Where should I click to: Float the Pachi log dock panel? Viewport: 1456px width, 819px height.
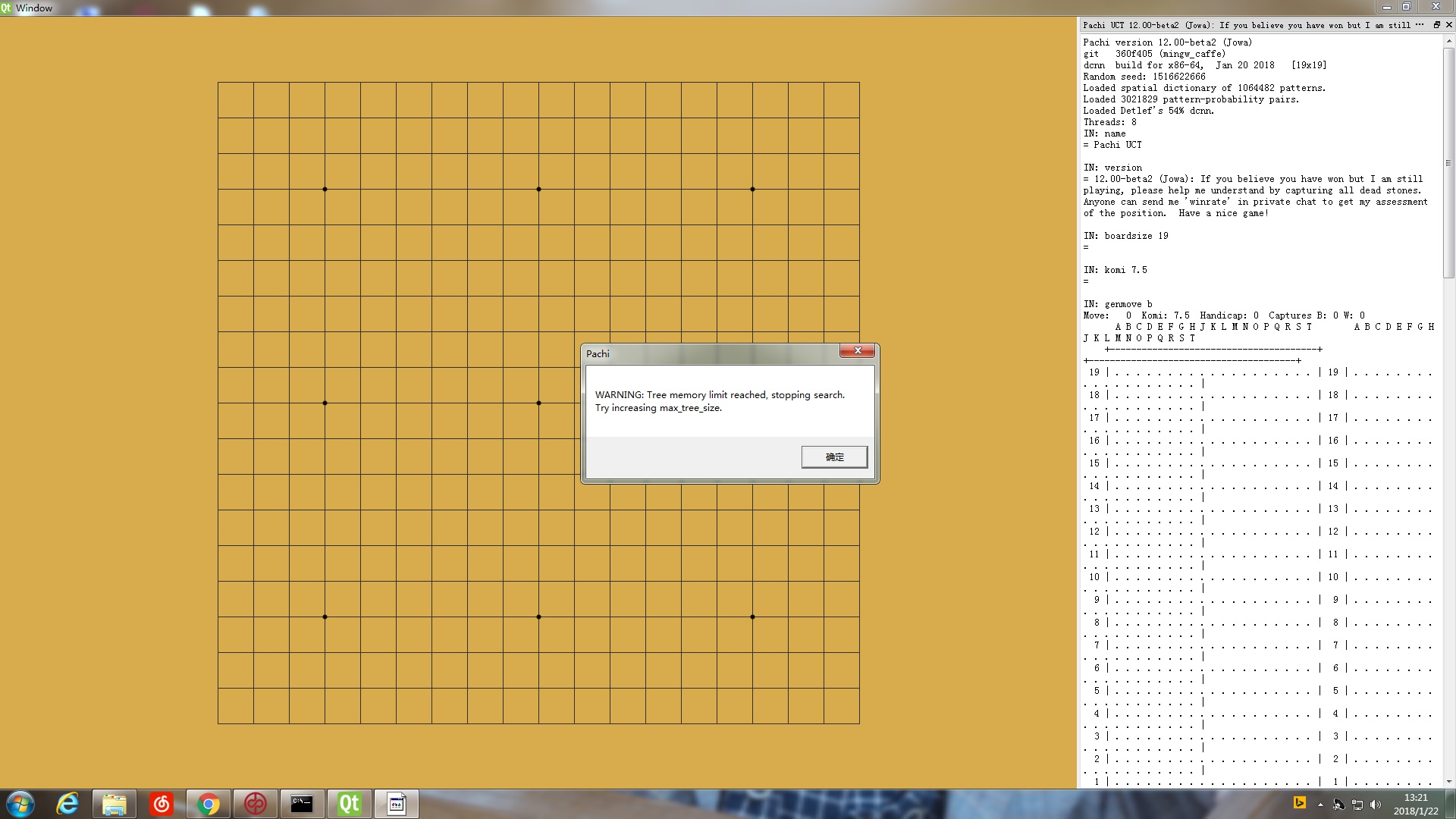[1436, 25]
